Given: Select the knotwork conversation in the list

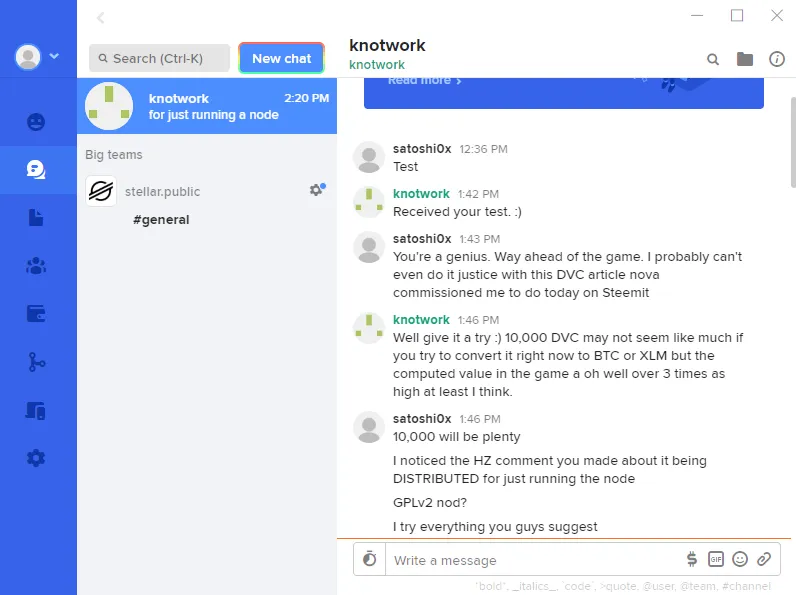Looking at the screenshot, I should (207, 106).
